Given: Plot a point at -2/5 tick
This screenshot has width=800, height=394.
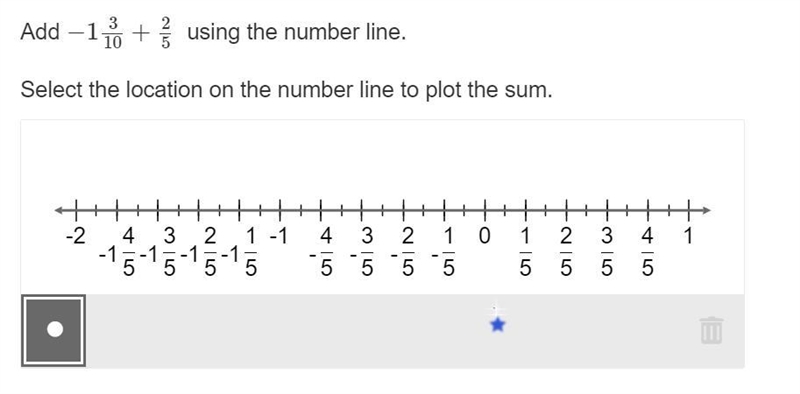Looking at the screenshot, I should (403, 210).
